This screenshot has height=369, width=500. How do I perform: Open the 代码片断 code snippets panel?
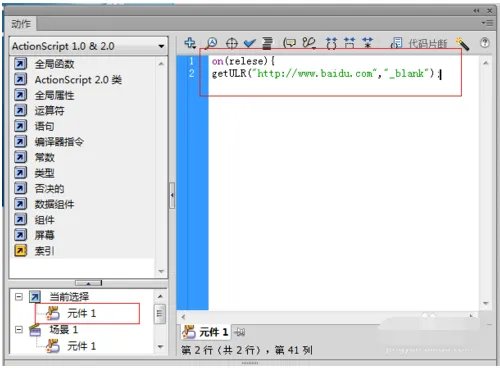pos(419,43)
